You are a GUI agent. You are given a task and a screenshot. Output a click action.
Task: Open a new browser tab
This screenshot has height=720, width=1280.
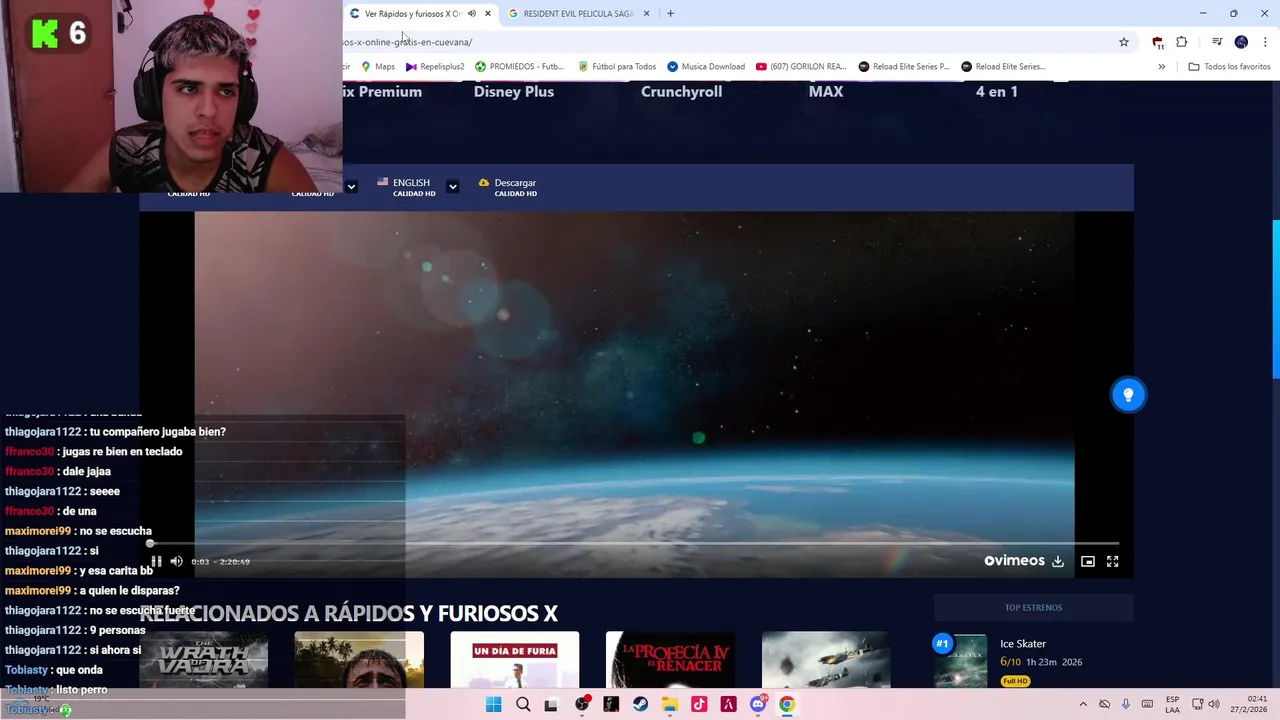pos(671,14)
